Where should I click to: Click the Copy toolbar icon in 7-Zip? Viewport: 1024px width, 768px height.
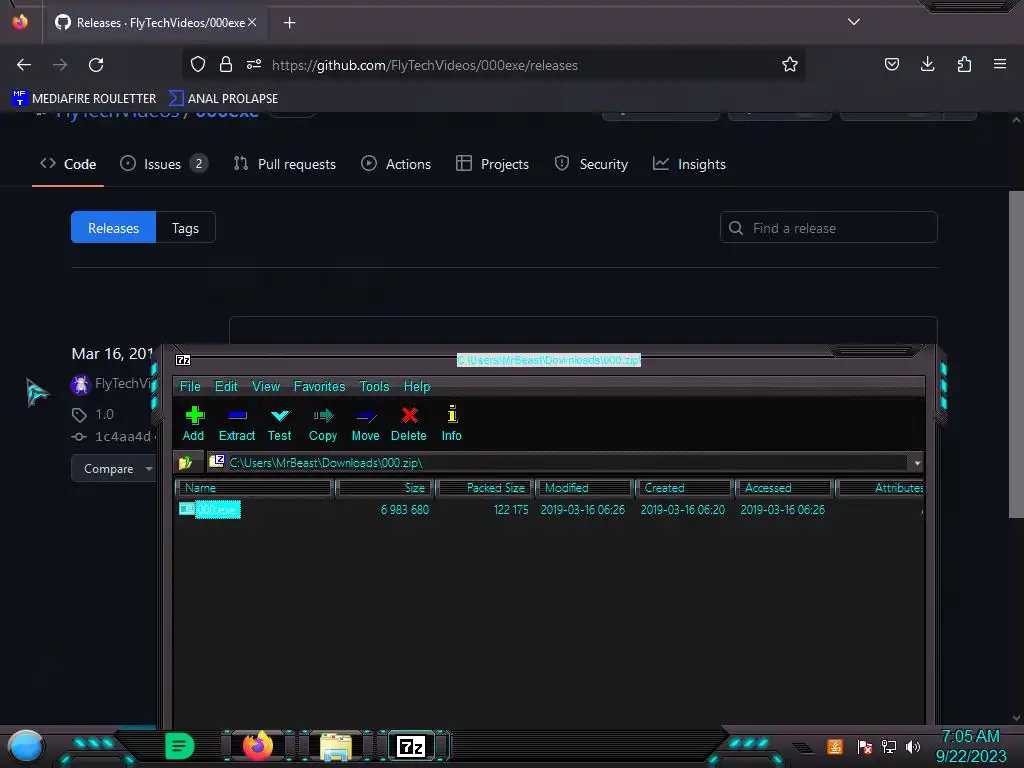(323, 424)
